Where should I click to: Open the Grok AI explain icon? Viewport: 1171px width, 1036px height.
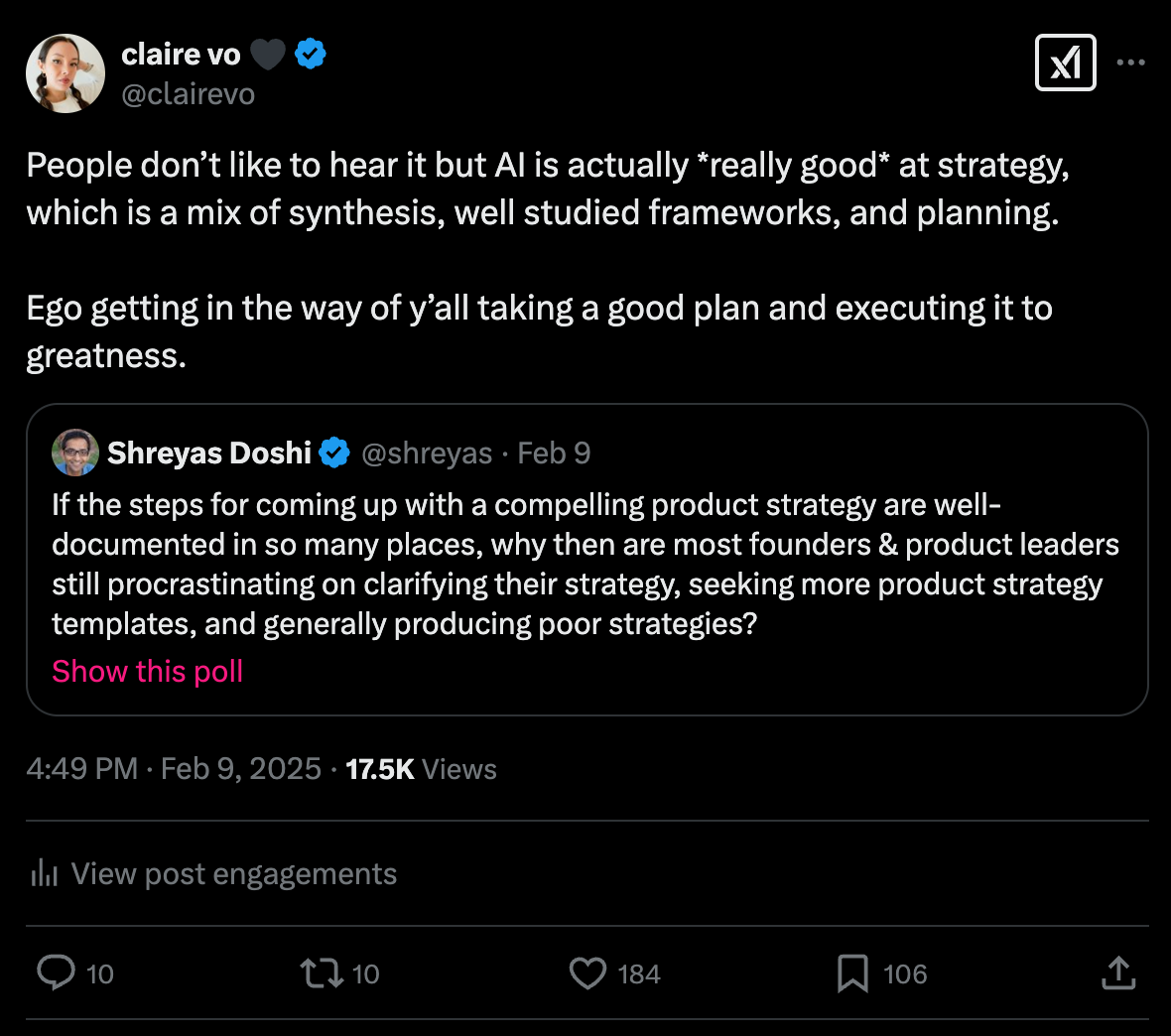tap(1065, 63)
